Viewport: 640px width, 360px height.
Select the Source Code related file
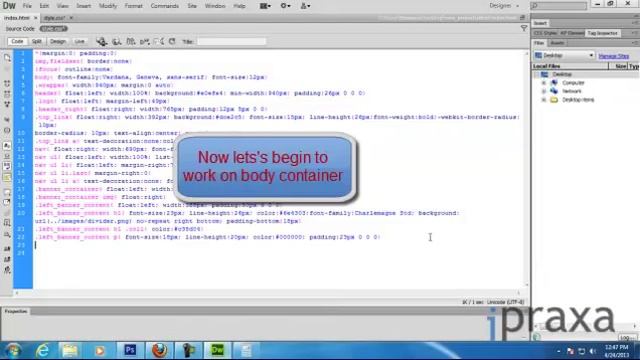pyautogui.click(x=20, y=29)
